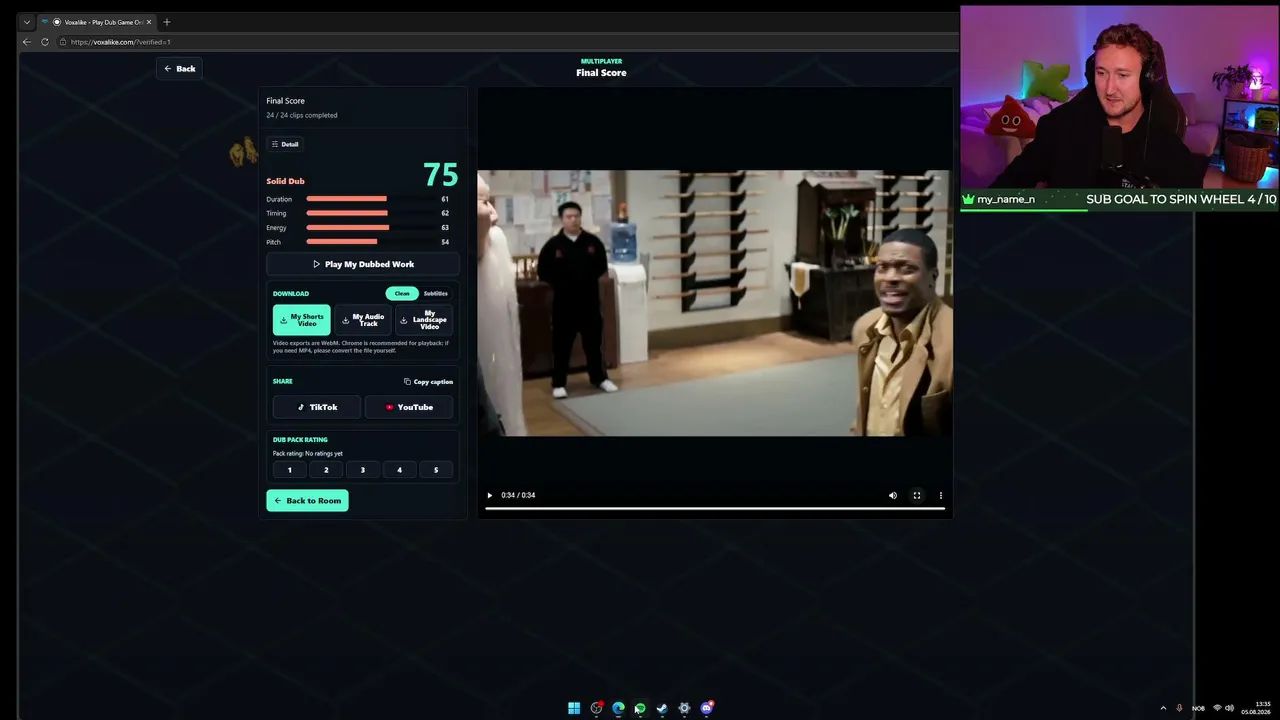1280x720 pixels.
Task: Open the browser tab list dropdown
Action: [27, 22]
